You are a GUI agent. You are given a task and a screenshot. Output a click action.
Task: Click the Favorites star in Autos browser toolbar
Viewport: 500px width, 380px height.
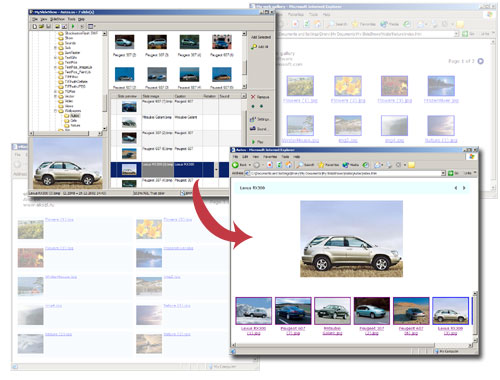pyautogui.click(x=321, y=165)
